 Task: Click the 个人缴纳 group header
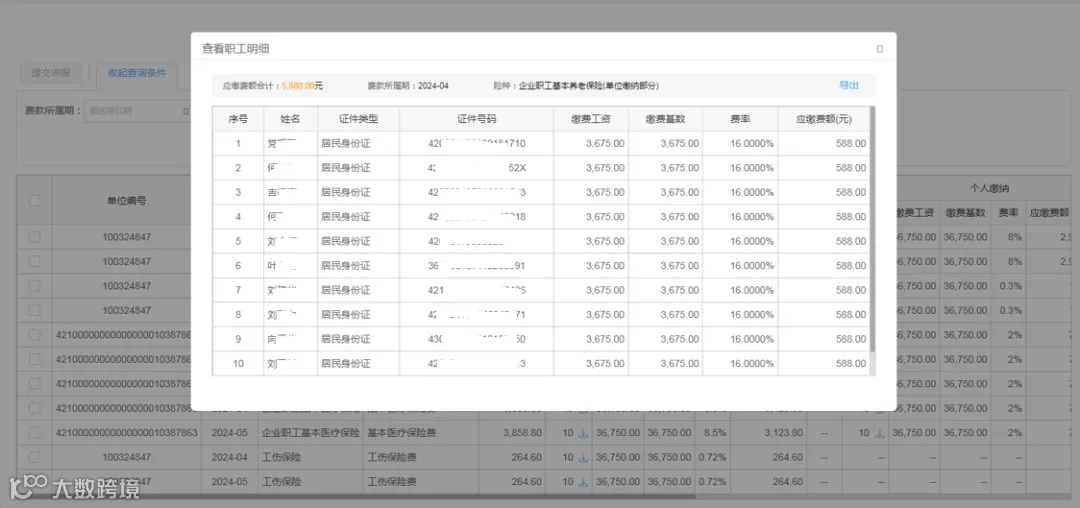click(x=989, y=188)
